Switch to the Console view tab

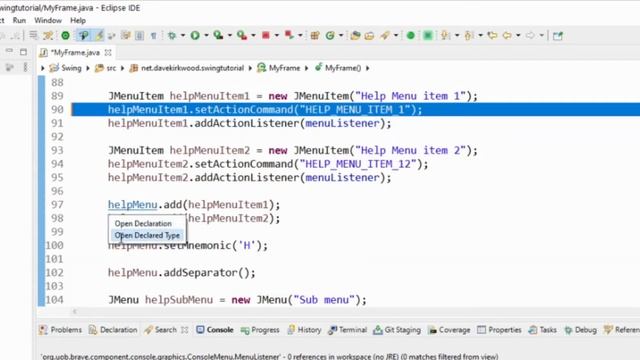215,330
